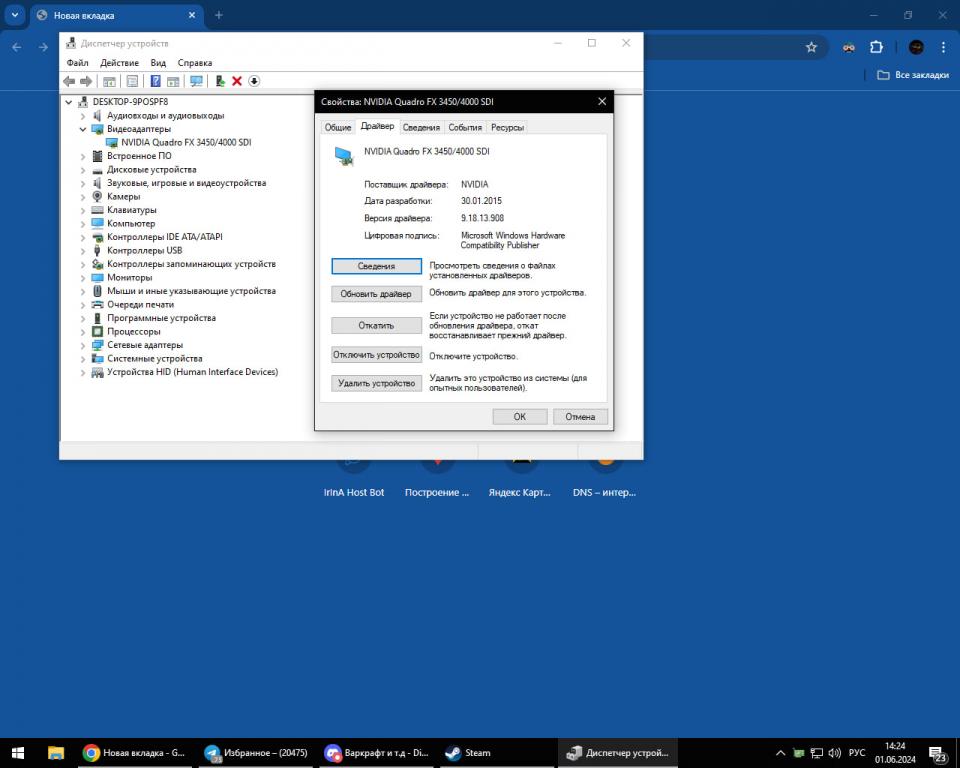Open the Файл menu

(x=78, y=62)
